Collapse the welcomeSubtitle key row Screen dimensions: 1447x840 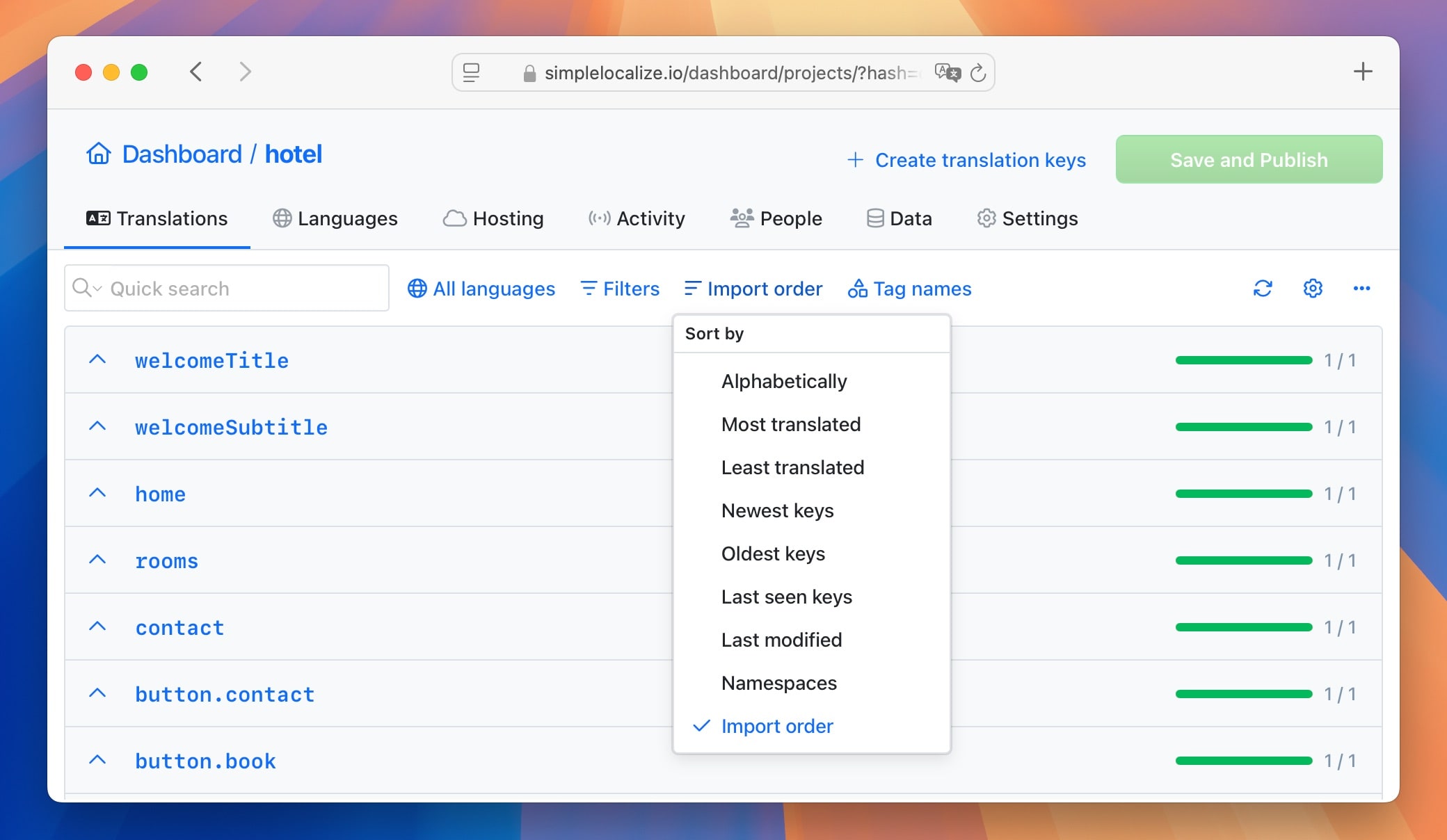97,426
